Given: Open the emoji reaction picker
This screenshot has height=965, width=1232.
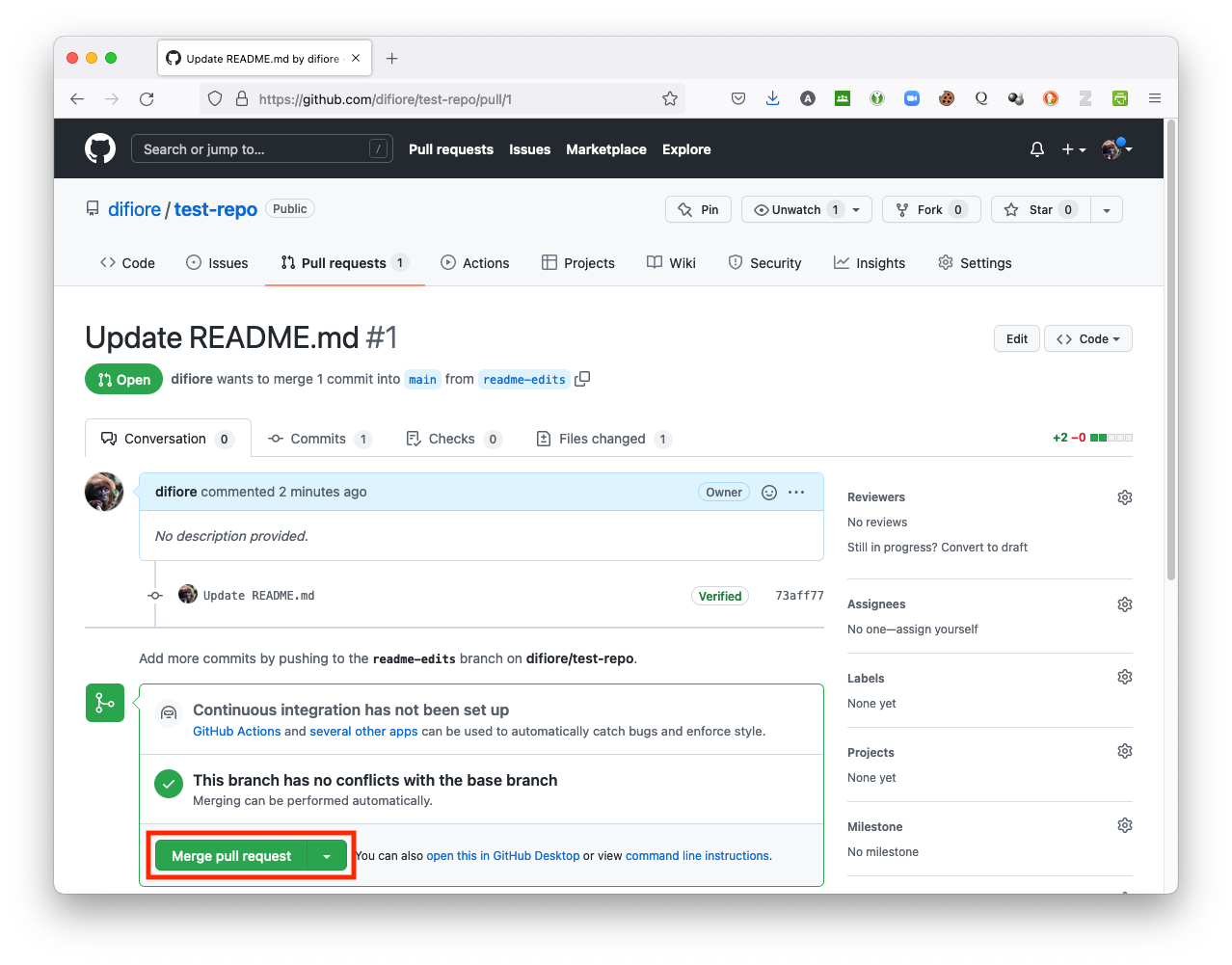Looking at the screenshot, I should (x=769, y=493).
